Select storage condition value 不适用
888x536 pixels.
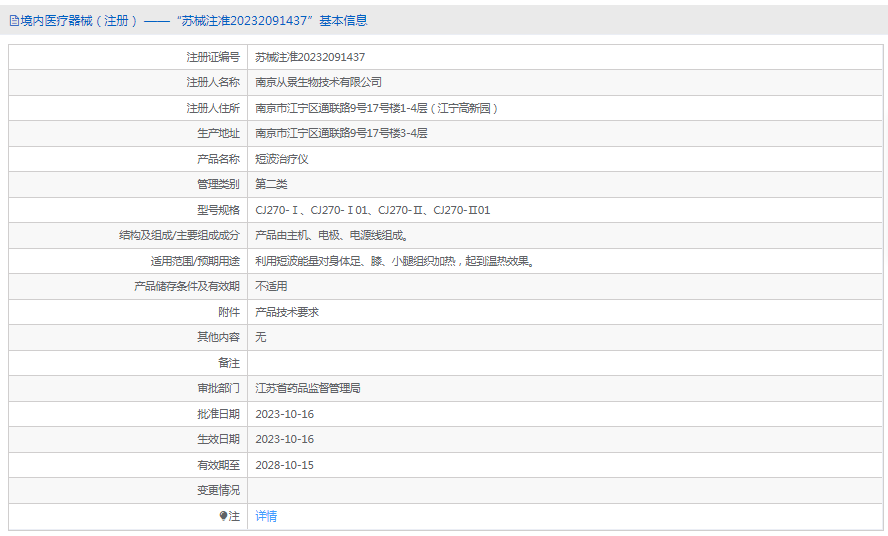coord(271,286)
